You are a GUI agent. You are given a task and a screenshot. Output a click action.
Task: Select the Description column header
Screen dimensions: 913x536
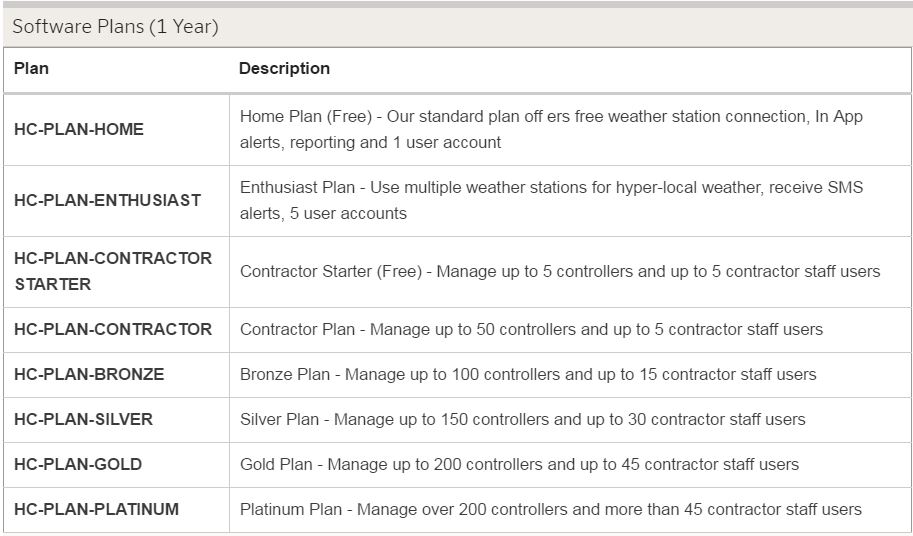click(x=284, y=68)
